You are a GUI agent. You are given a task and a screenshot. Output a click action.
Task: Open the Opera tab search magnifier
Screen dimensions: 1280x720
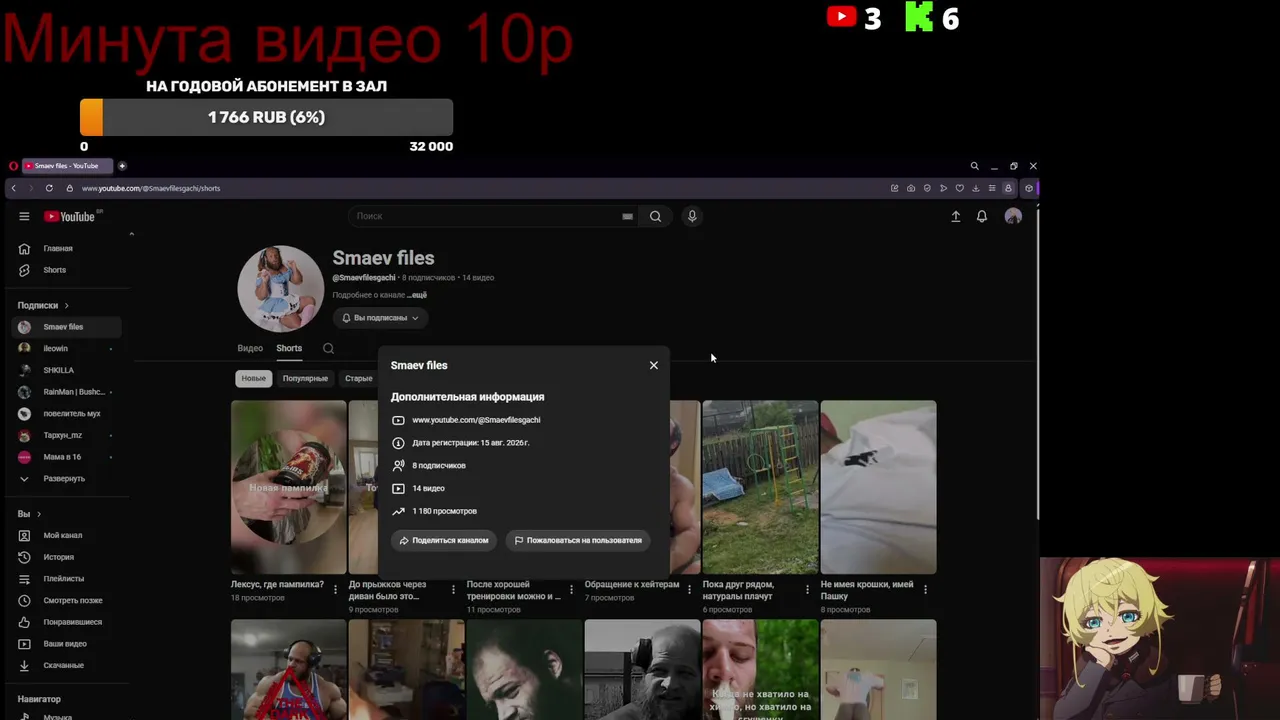(974, 166)
